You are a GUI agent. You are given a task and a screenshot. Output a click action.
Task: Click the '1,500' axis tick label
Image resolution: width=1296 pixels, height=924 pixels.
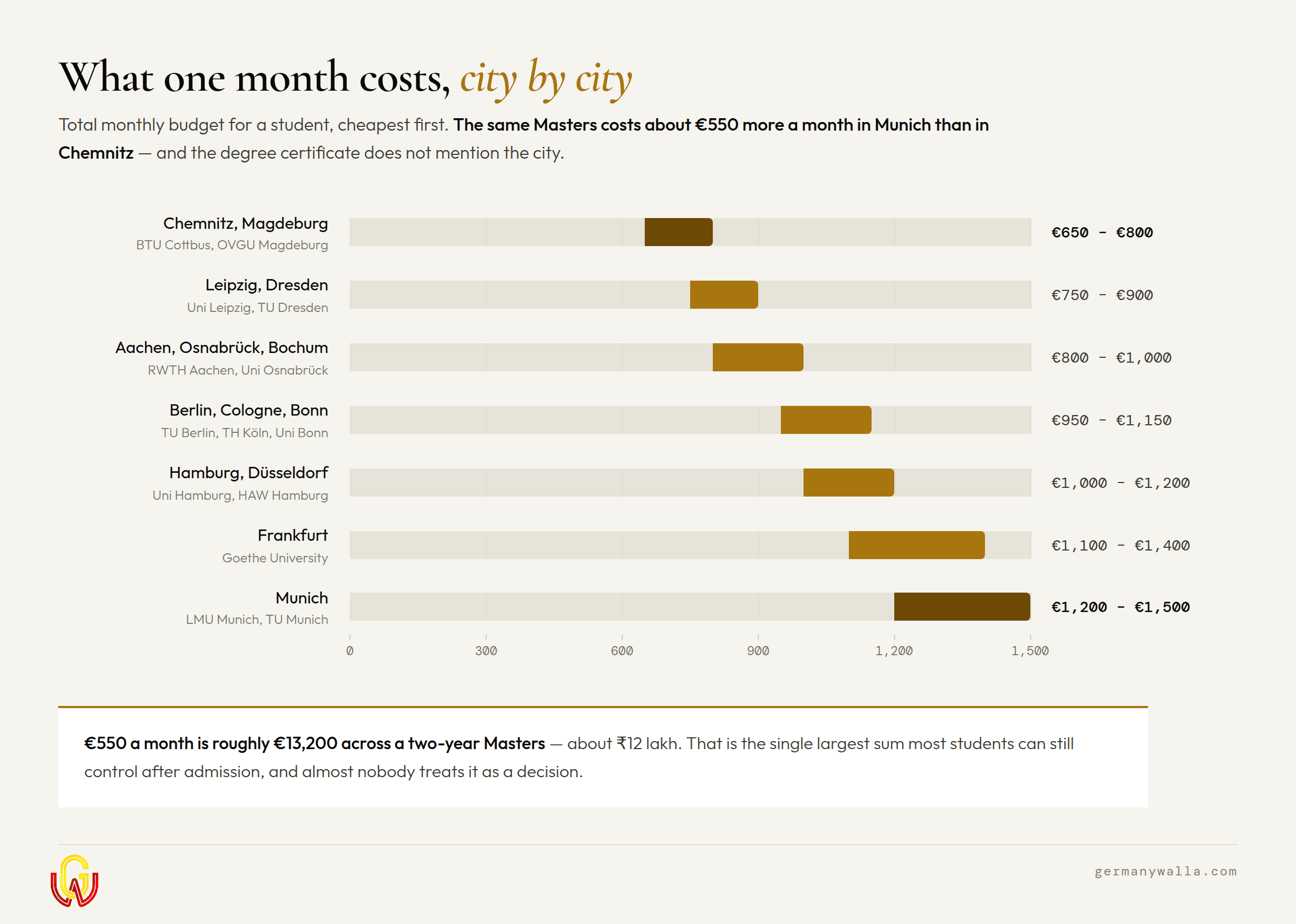(1030, 651)
